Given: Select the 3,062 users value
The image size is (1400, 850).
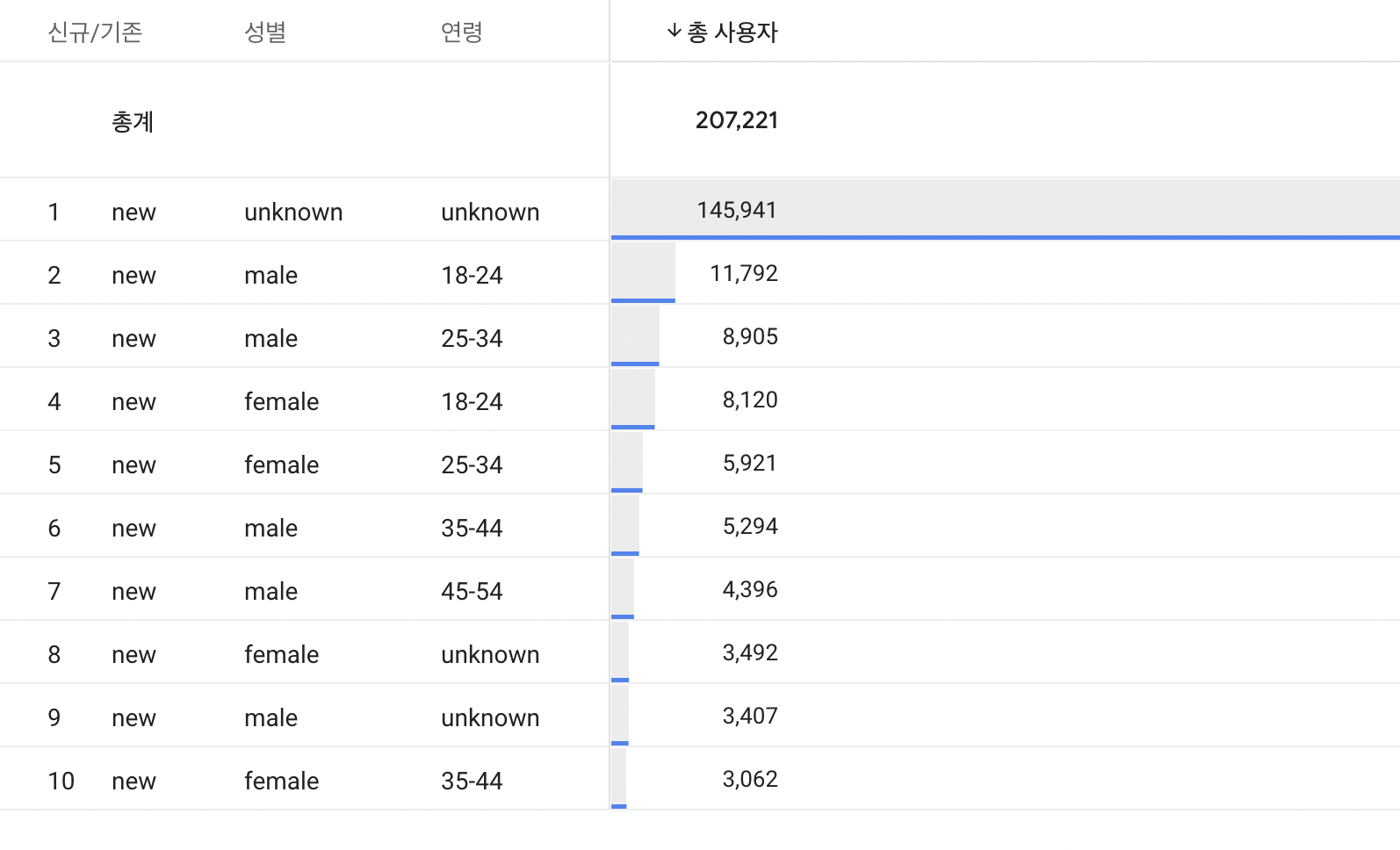Looking at the screenshot, I should tap(749, 779).
